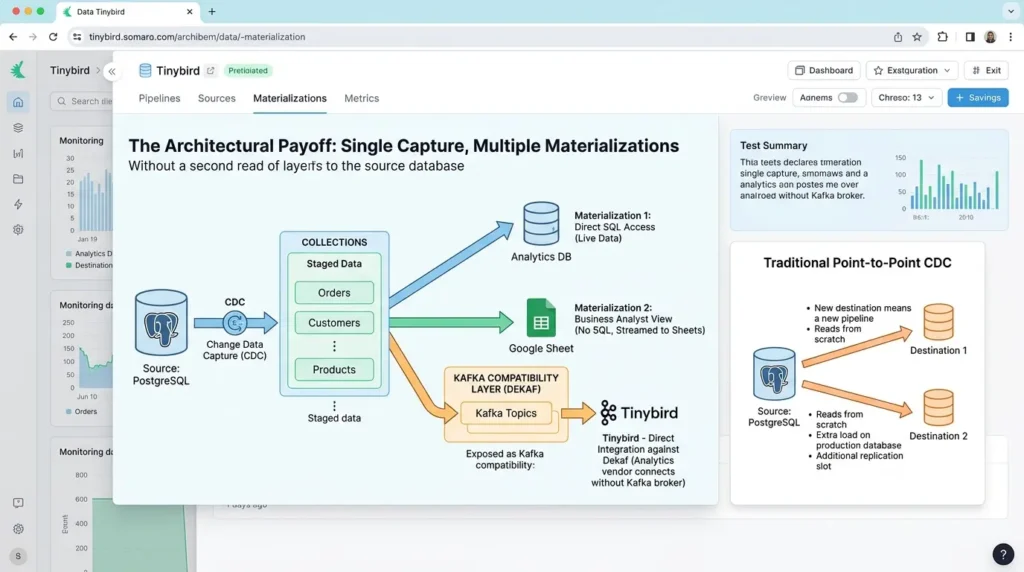Open the help question mark button
1024x572 pixels.
click(x=1003, y=554)
